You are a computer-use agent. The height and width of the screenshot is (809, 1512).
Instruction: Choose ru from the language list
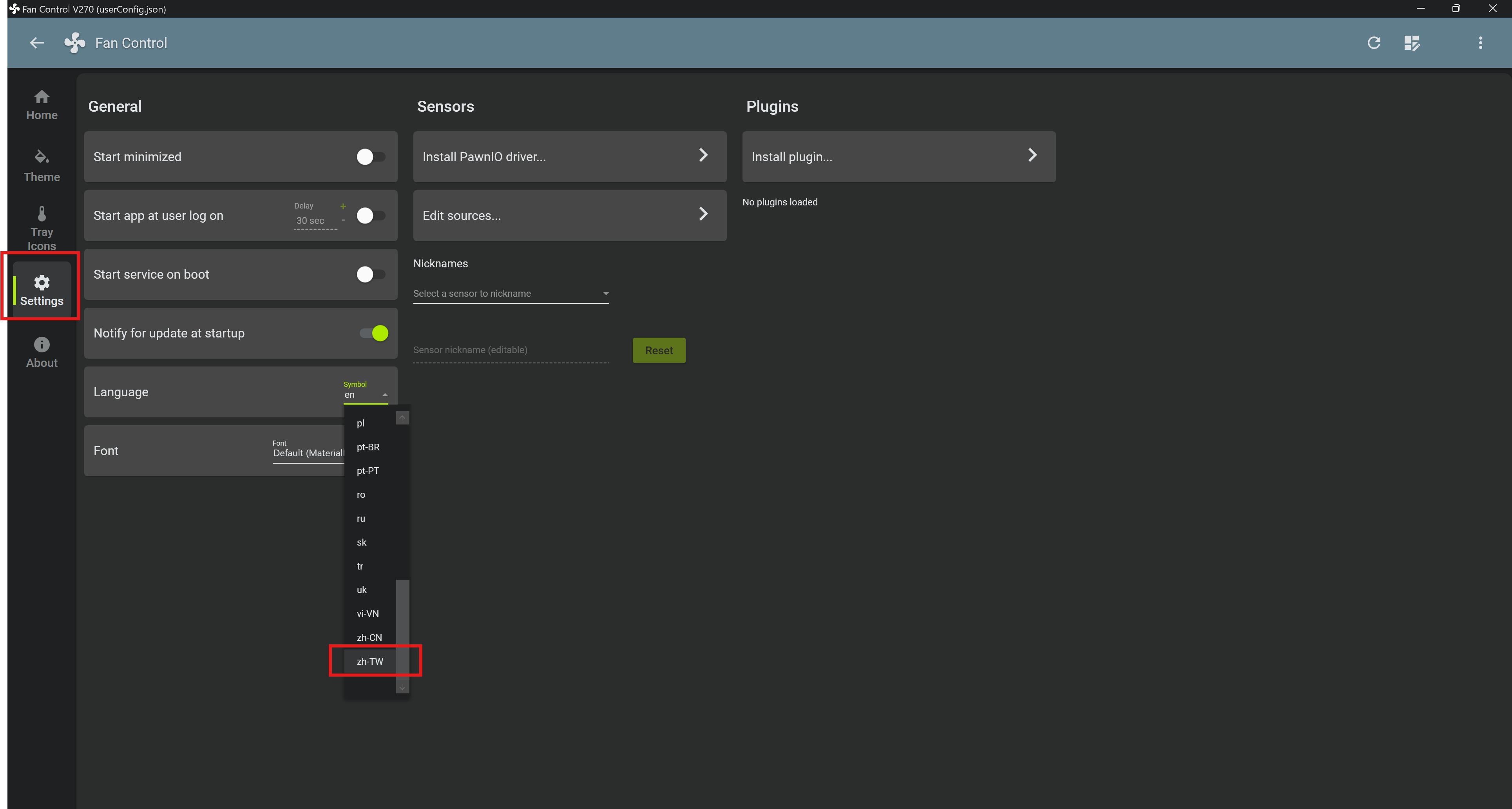370,519
